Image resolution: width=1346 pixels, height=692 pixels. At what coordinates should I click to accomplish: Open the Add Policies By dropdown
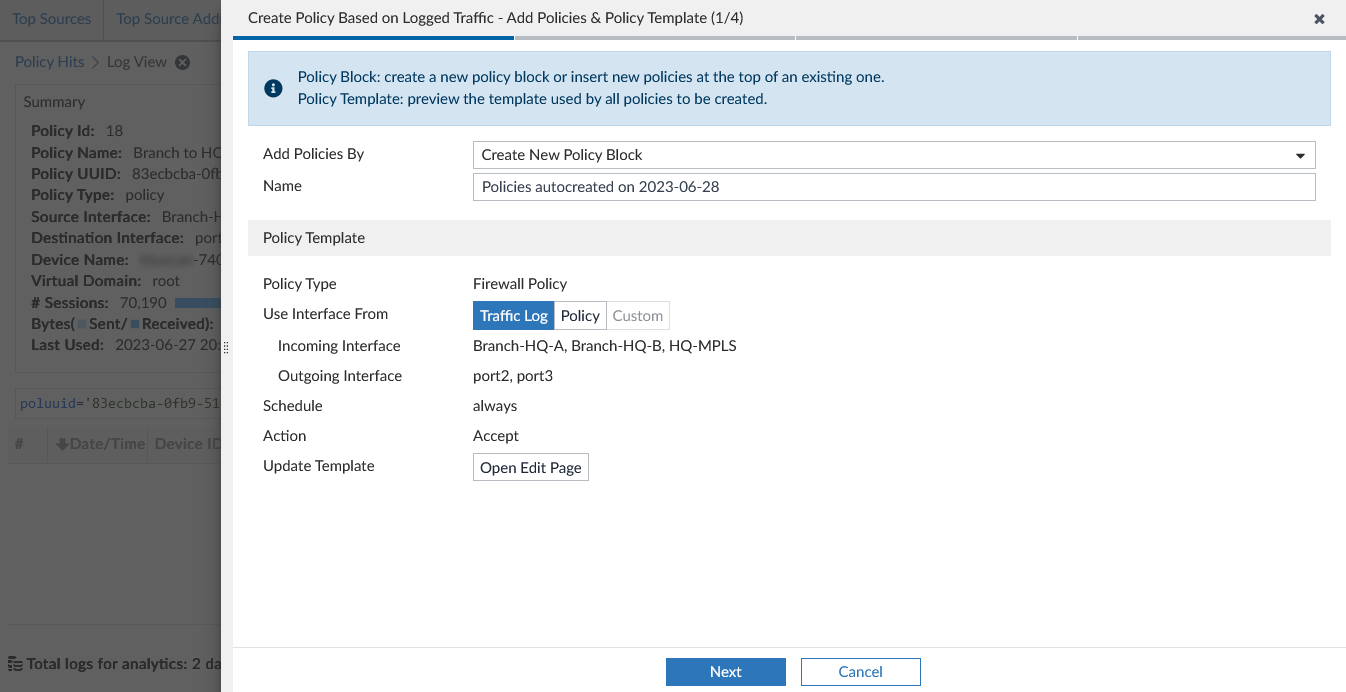pyautogui.click(x=894, y=155)
